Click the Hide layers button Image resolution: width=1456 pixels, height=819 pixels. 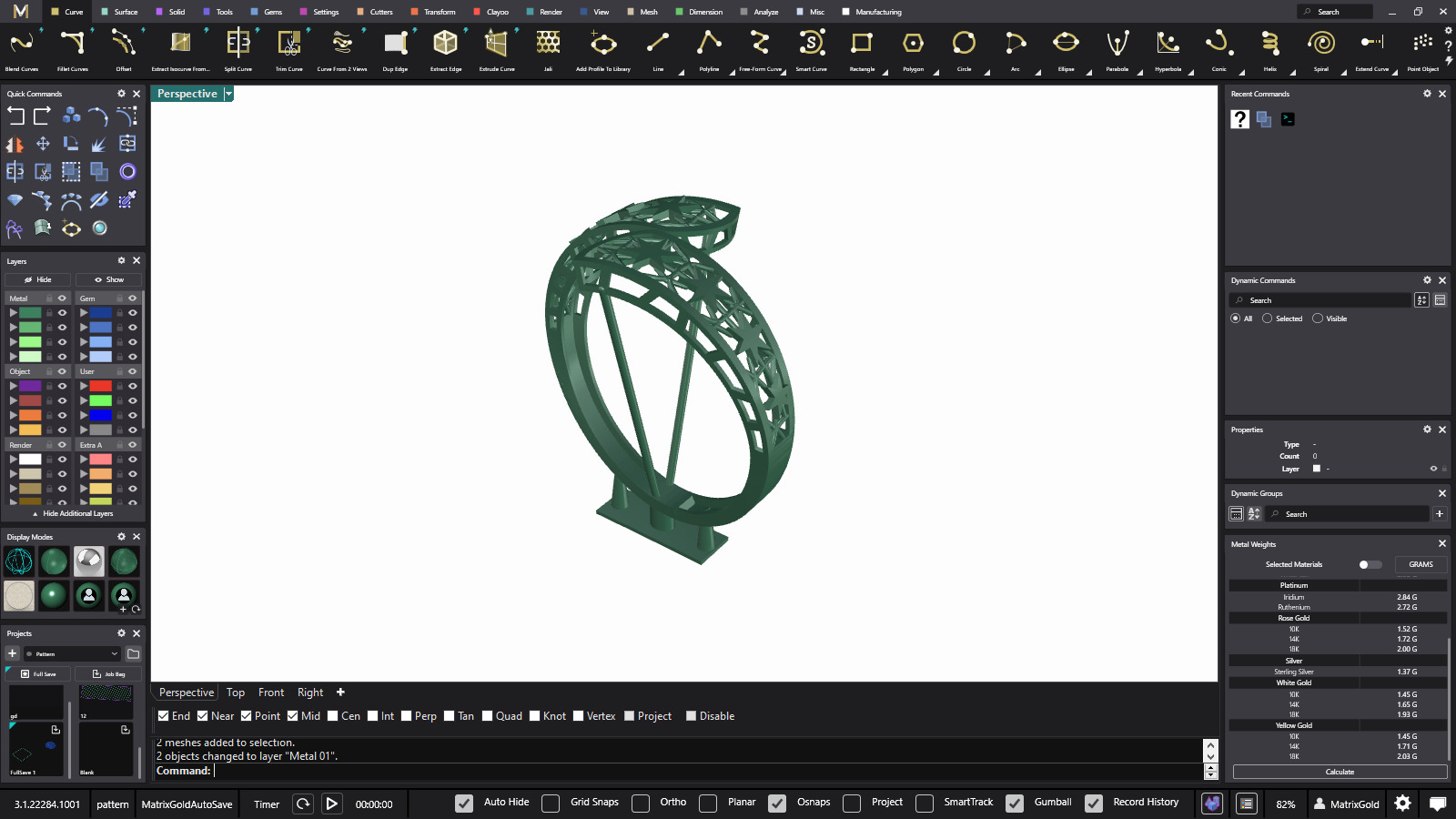37,279
